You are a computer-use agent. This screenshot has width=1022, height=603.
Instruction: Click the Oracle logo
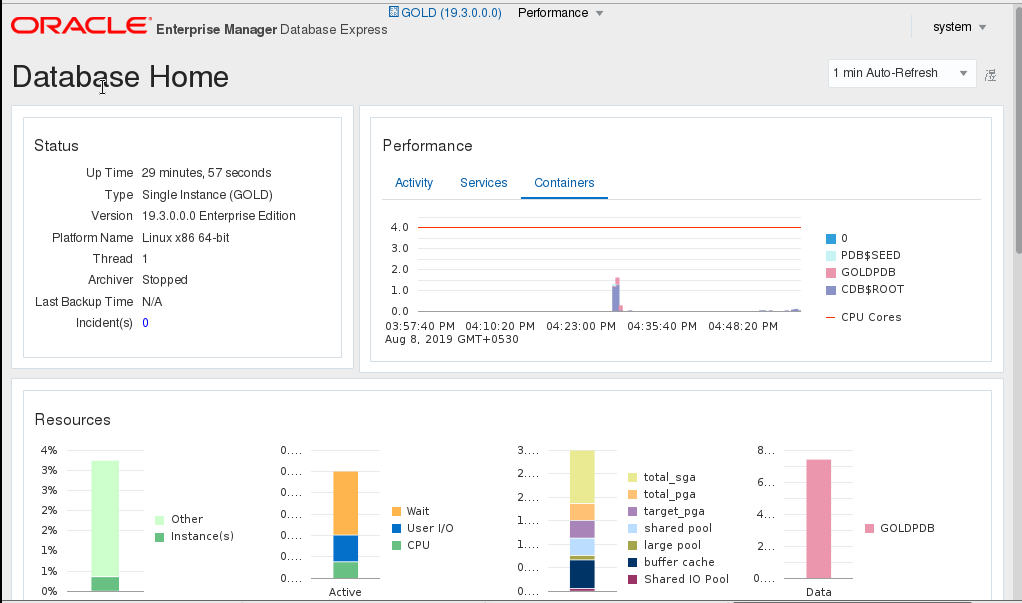[82, 26]
